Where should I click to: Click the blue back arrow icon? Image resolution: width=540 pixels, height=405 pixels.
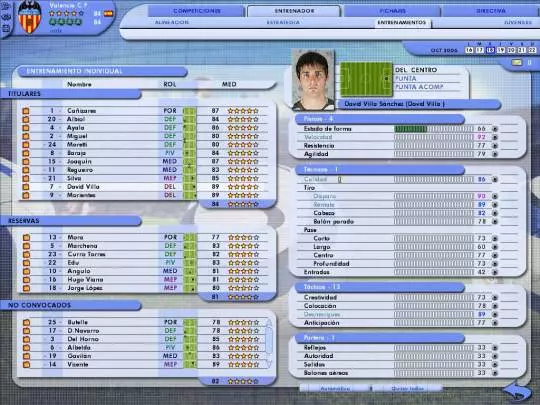click(516, 392)
